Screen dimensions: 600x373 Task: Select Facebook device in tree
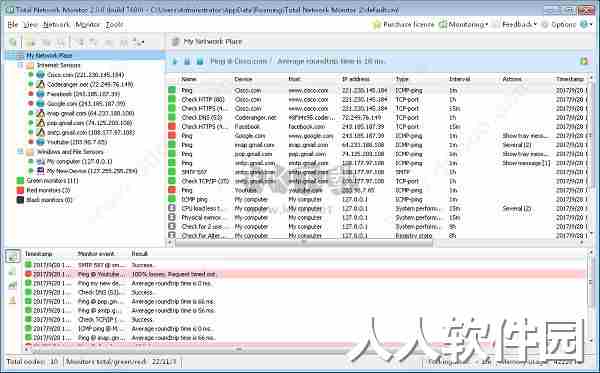pyautogui.click(x=83, y=94)
